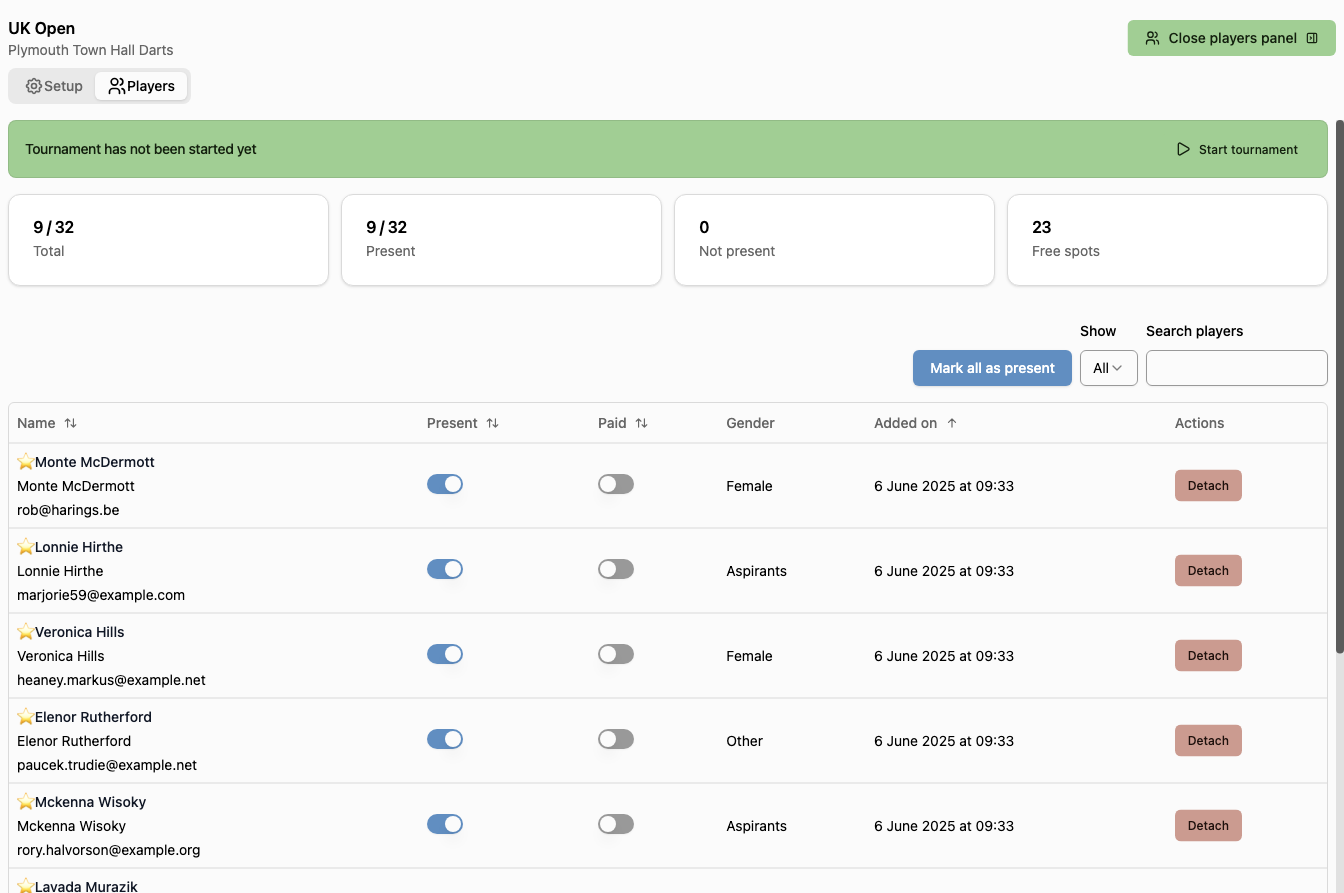This screenshot has width=1344, height=893.
Task: Click the email rob@harings.be
Action: (x=68, y=510)
